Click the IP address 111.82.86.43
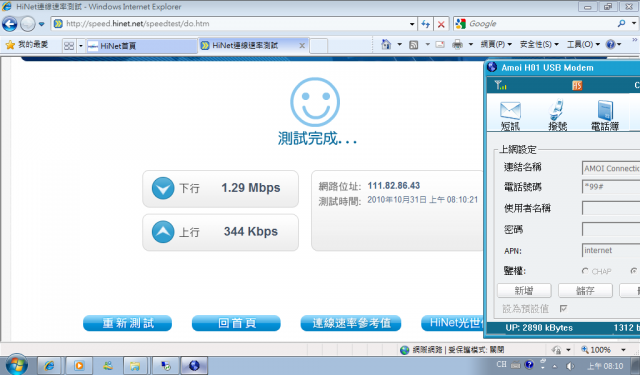640x375 pixels. click(x=393, y=186)
